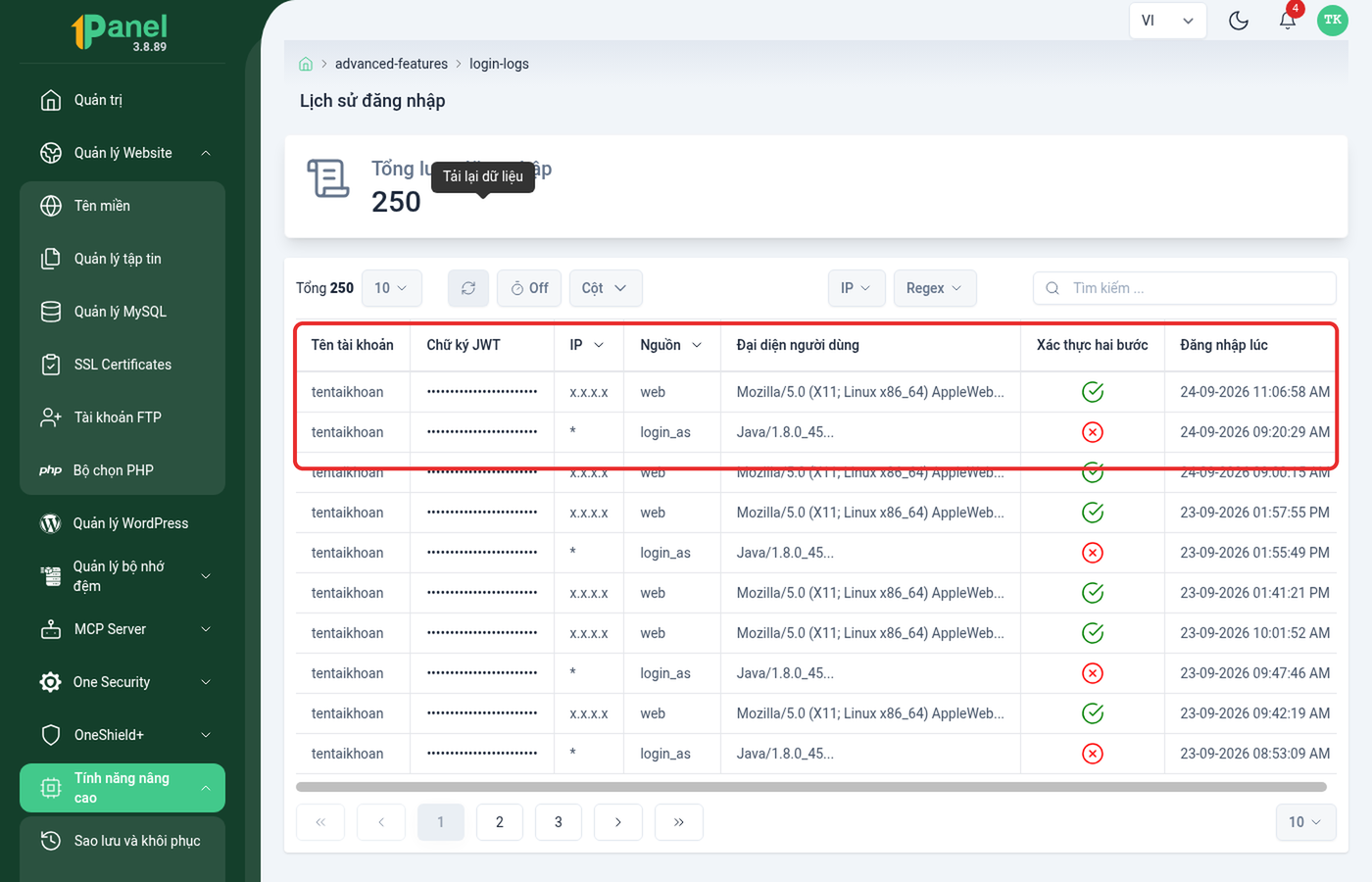Jump to the last page
Image resolution: width=1372 pixels, height=882 pixels.
(x=679, y=822)
